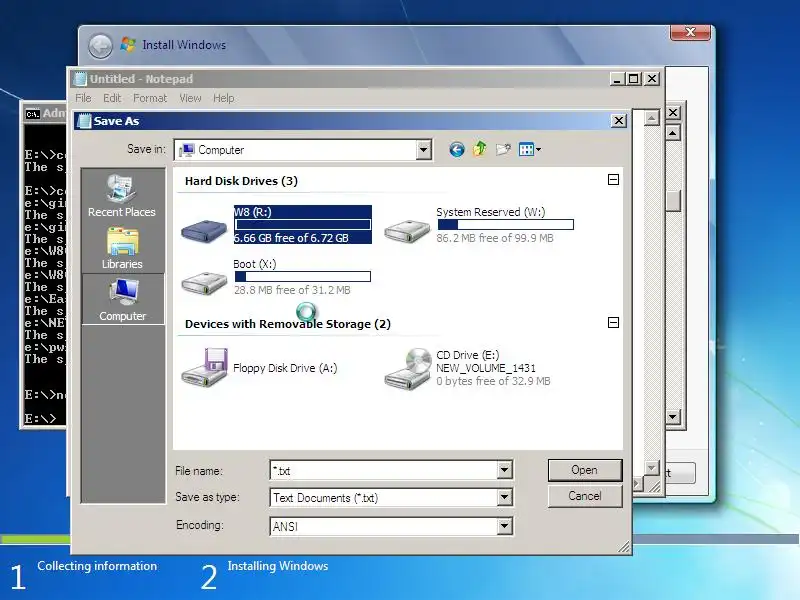Screen dimensions: 800x600
Task: Click the W8 (R:) capacity bar
Action: pyautogui.click(x=303, y=224)
